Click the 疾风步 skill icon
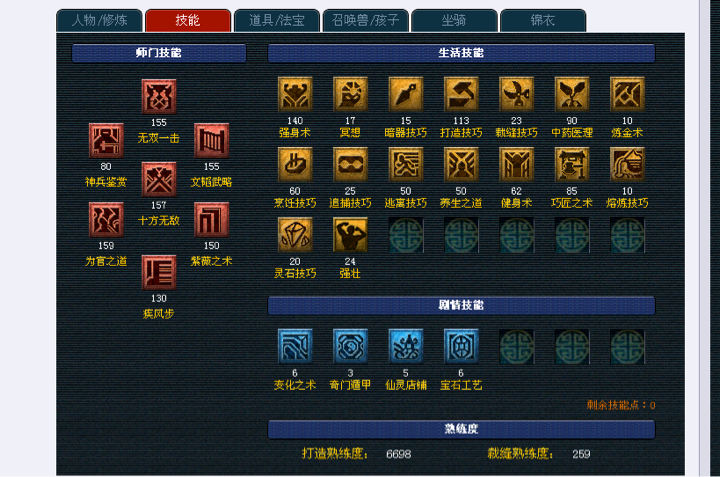Image resolution: width=720 pixels, height=477 pixels. coord(159,272)
